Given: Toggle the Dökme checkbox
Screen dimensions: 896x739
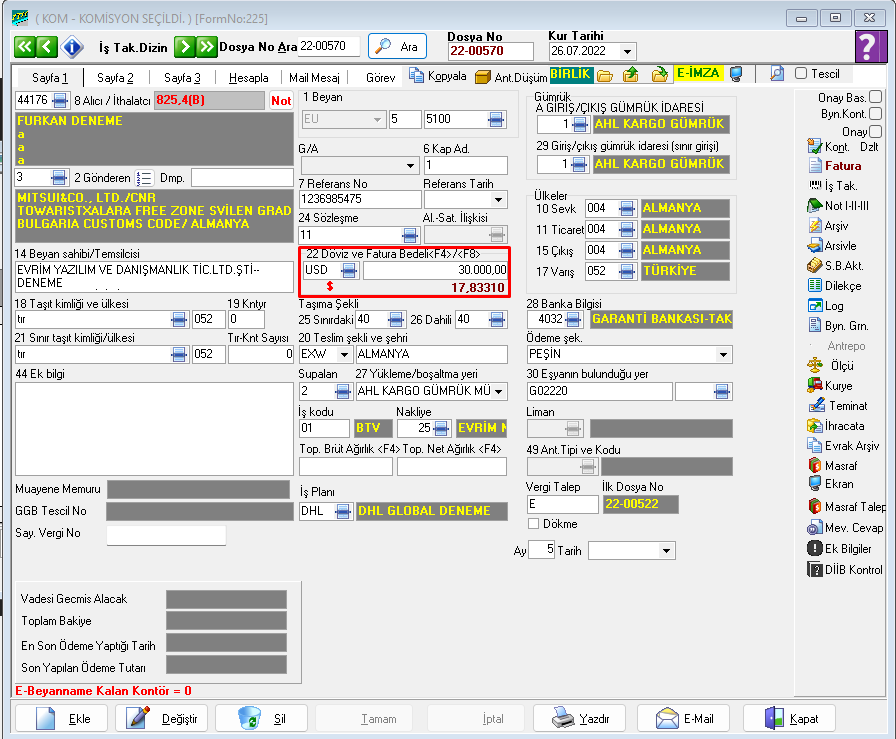Looking at the screenshot, I should point(533,523).
